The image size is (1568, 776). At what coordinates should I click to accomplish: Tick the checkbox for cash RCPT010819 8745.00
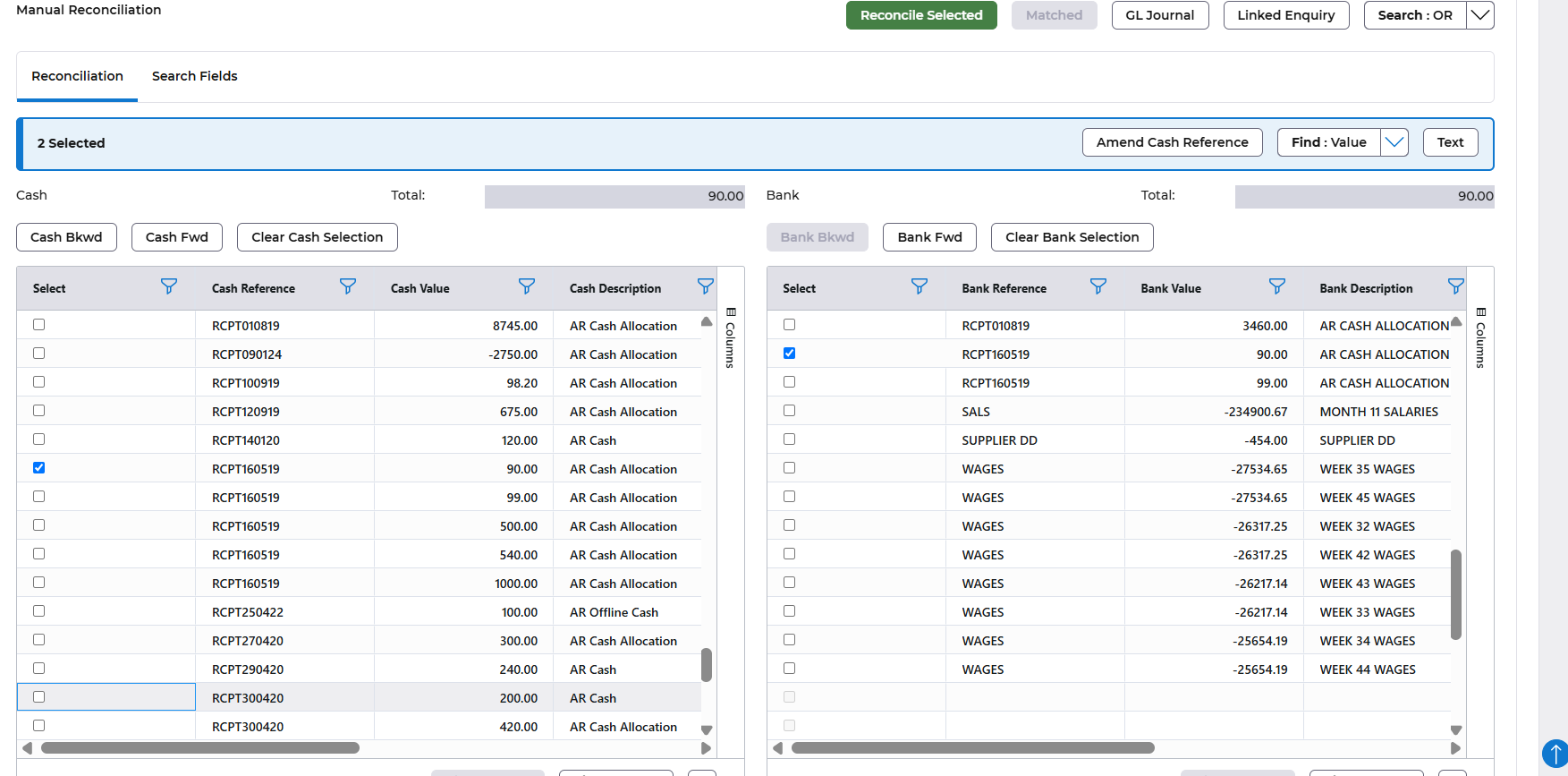point(39,325)
